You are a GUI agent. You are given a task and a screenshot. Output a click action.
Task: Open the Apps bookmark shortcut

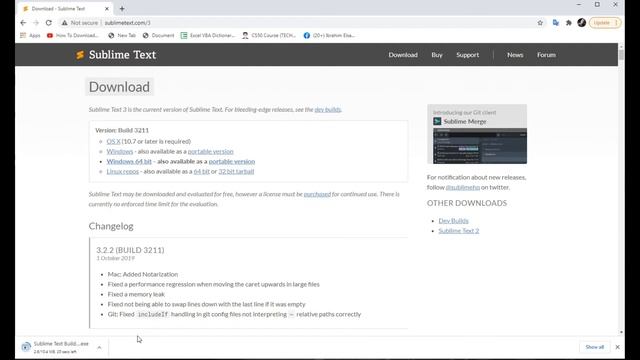(30, 36)
